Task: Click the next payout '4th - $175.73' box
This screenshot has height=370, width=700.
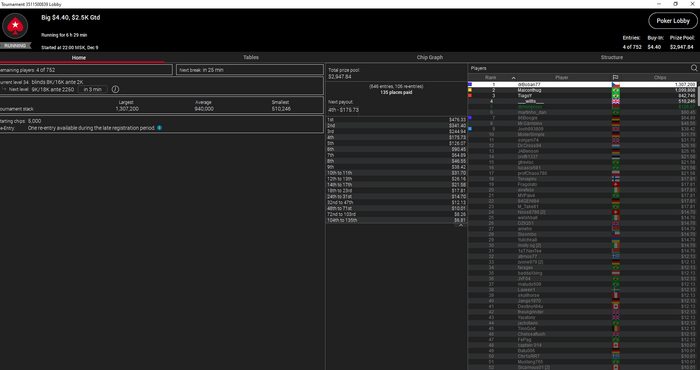Action: pos(343,110)
